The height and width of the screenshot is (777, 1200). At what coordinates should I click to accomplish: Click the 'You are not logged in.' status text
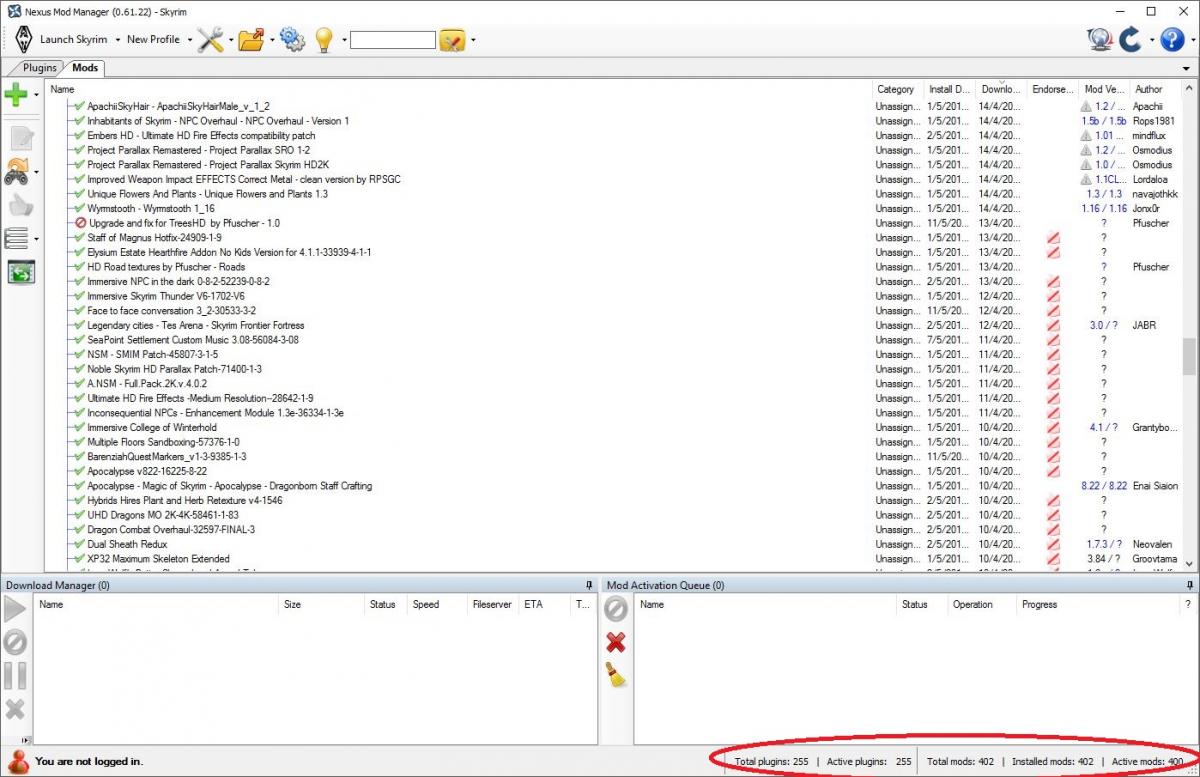[89, 761]
